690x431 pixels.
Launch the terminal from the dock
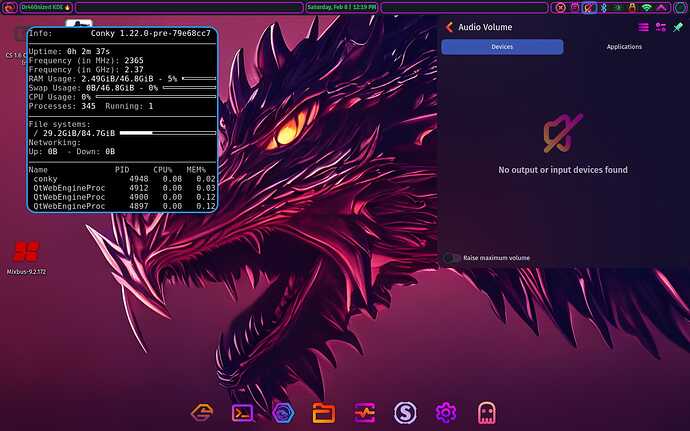[242, 413]
